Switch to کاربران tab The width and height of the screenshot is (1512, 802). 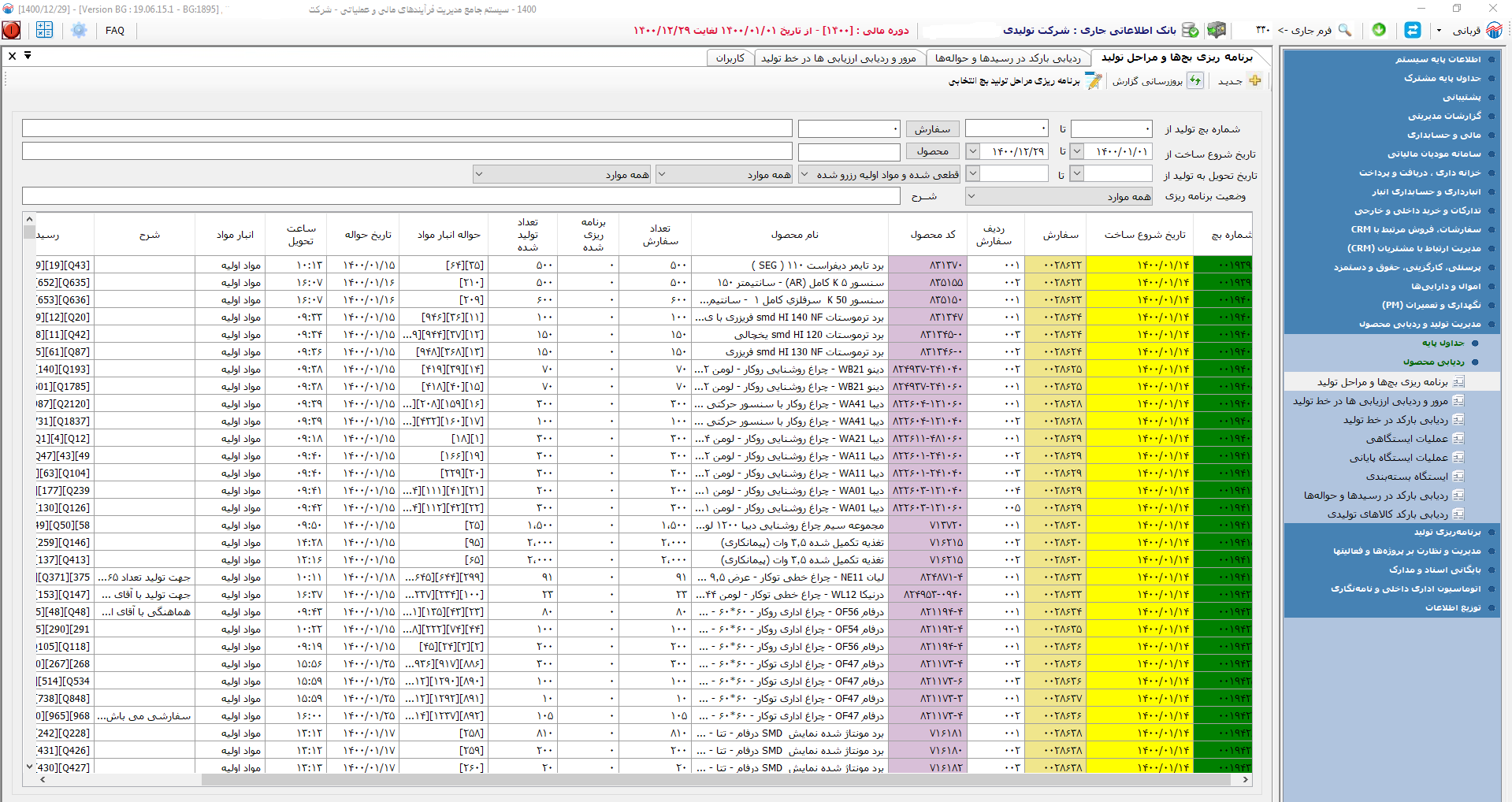click(x=730, y=58)
